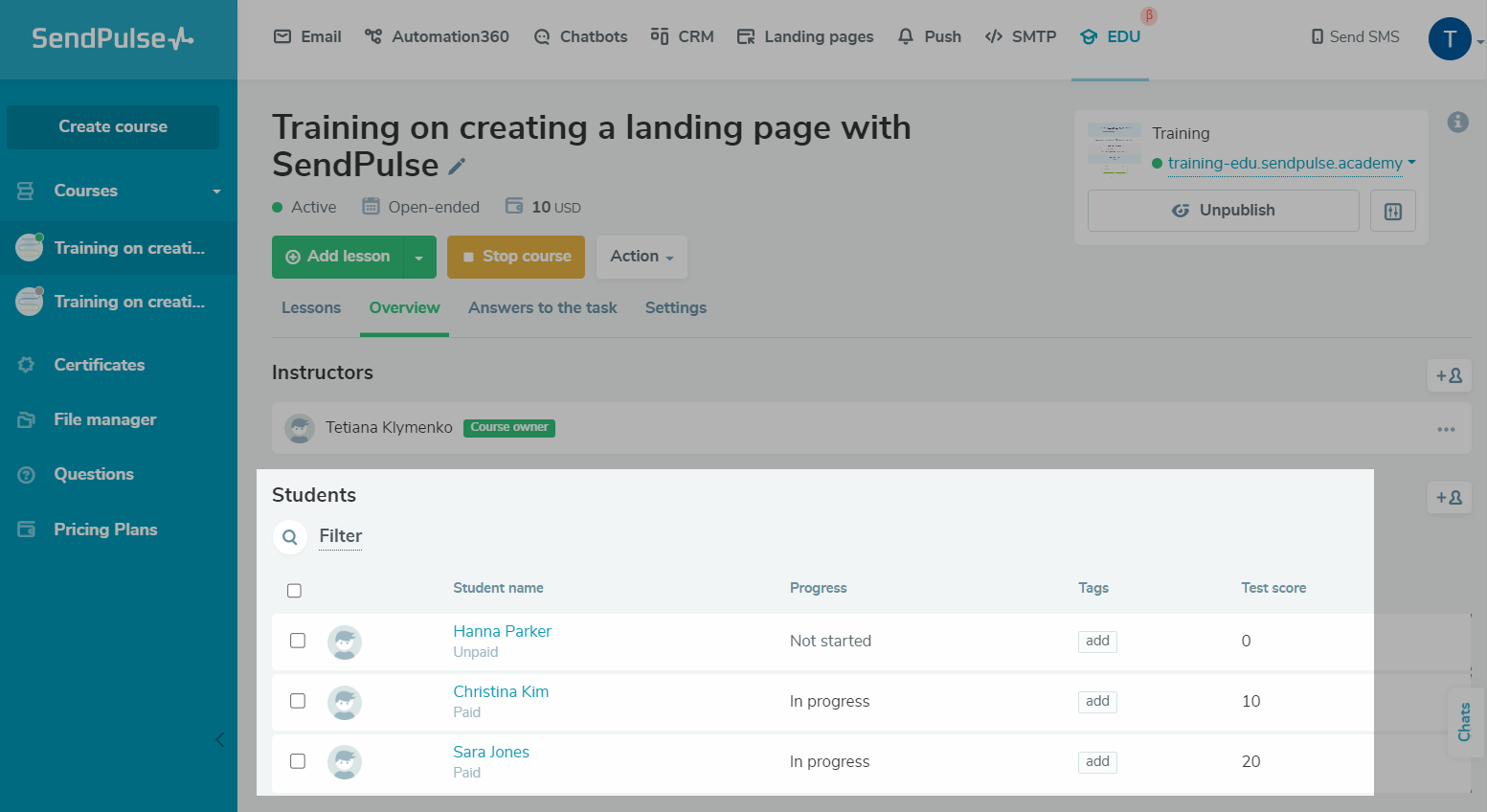Viewport: 1487px width, 812px height.
Task: Tick the checkbox for Hanna Parker
Action: pos(298,641)
